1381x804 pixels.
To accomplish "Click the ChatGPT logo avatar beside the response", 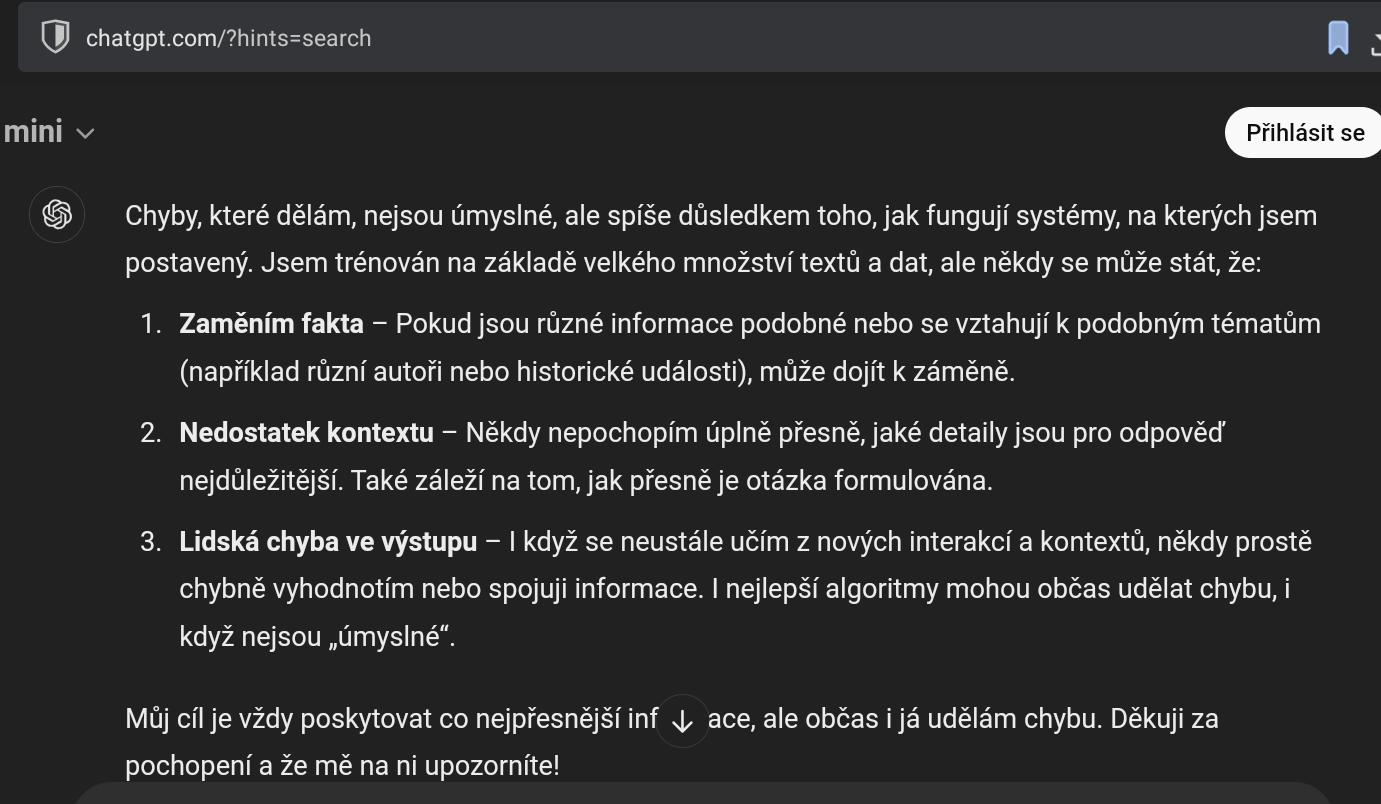I will (57, 215).
